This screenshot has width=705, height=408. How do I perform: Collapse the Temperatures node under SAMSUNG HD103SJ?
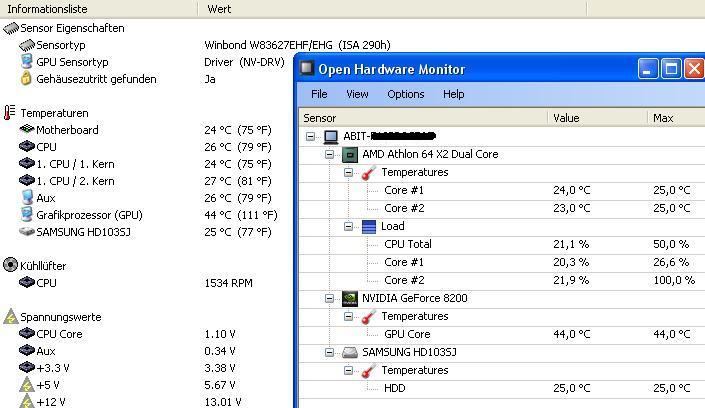click(x=348, y=370)
